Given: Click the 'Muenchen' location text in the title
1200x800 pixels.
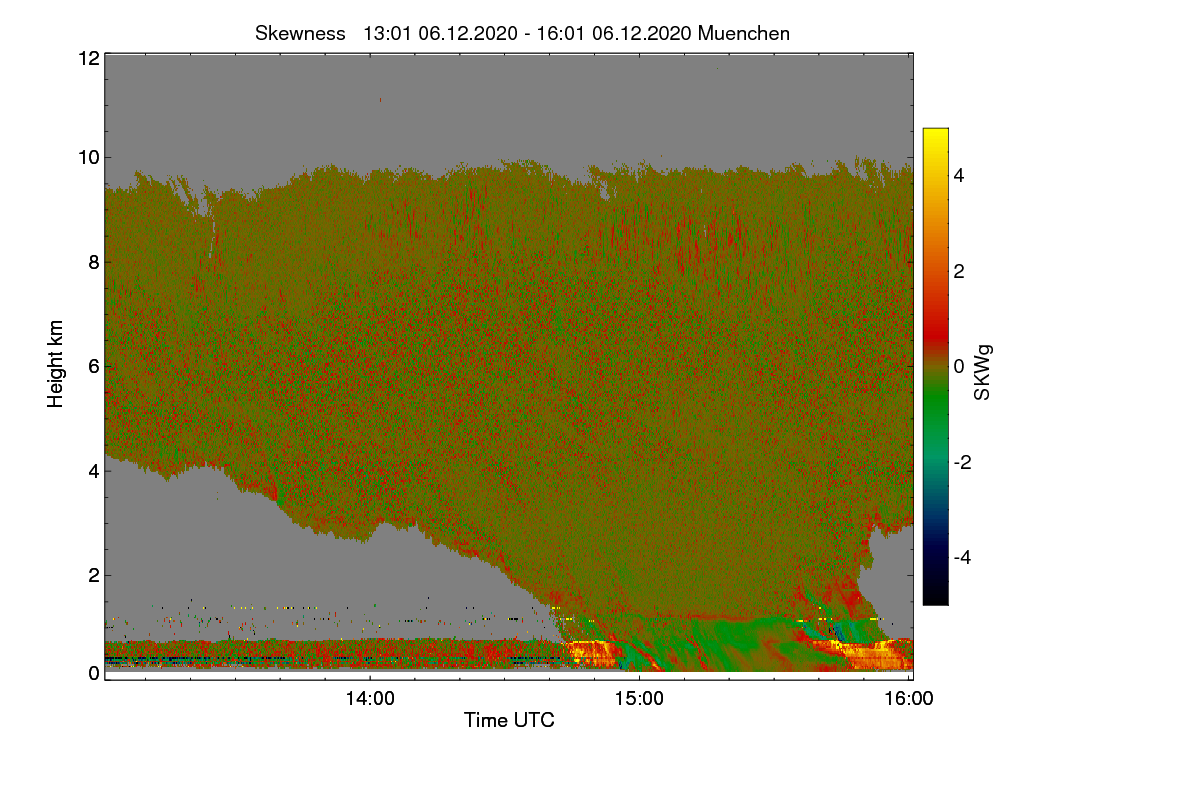Looking at the screenshot, I should (x=744, y=33).
